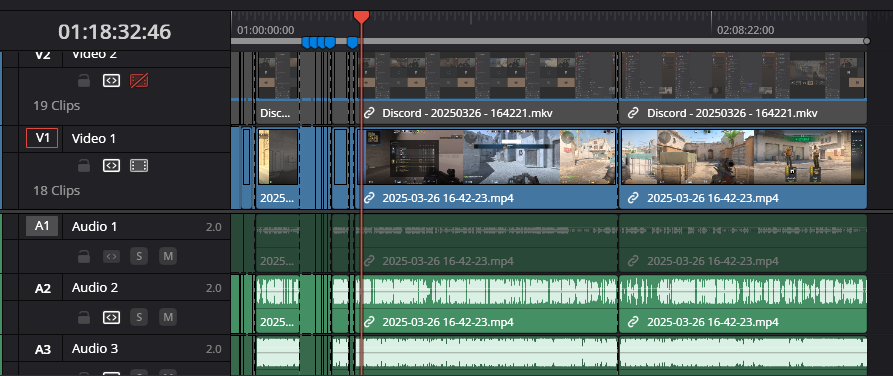Image resolution: width=893 pixels, height=376 pixels.
Task: Select the short '2025...' clip on V1
Action: pyautogui.click(x=278, y=168)
